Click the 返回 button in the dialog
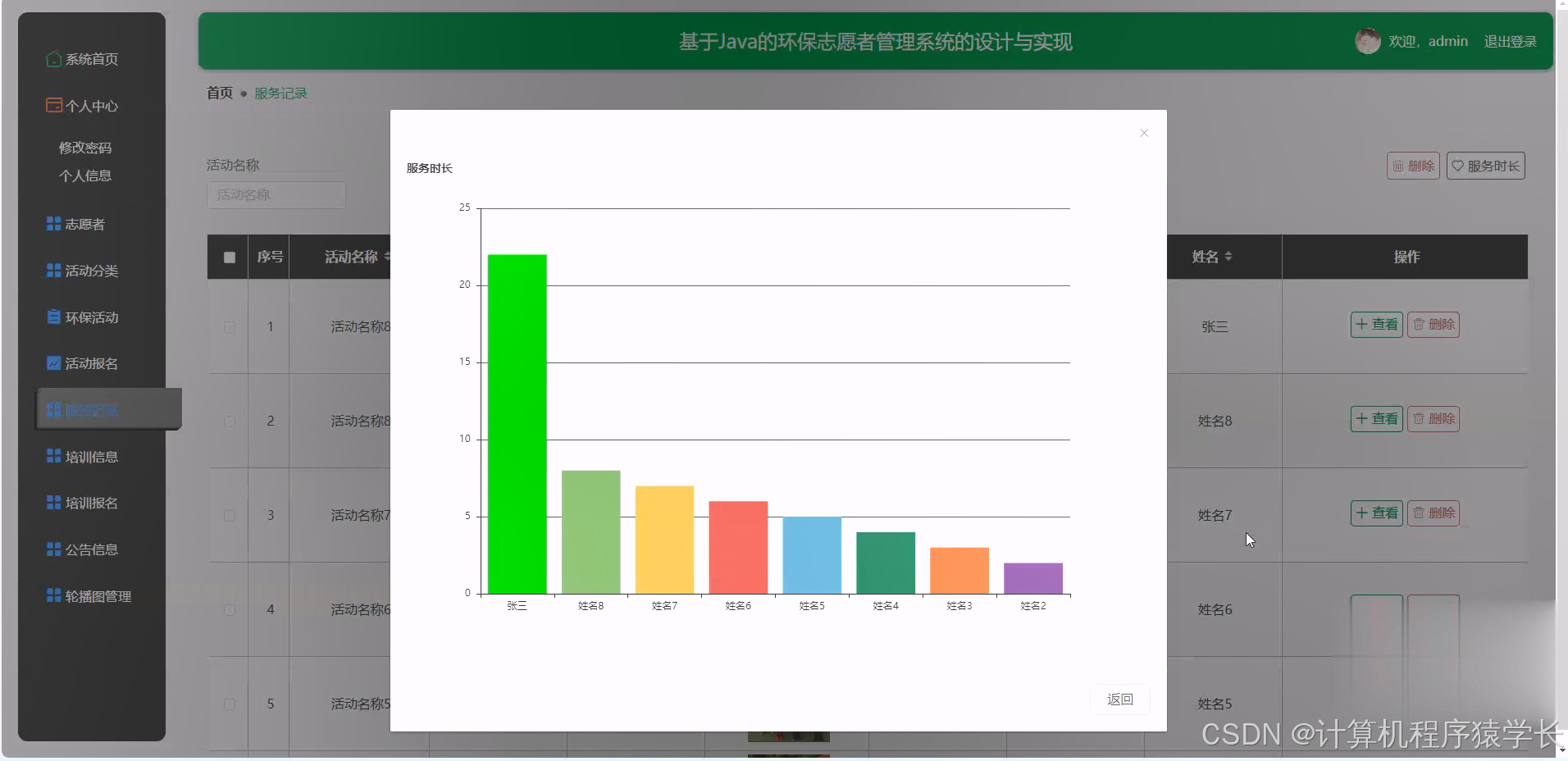Image resolution: width=1568 pixels, height=761 pixels. coord(1119,699)
